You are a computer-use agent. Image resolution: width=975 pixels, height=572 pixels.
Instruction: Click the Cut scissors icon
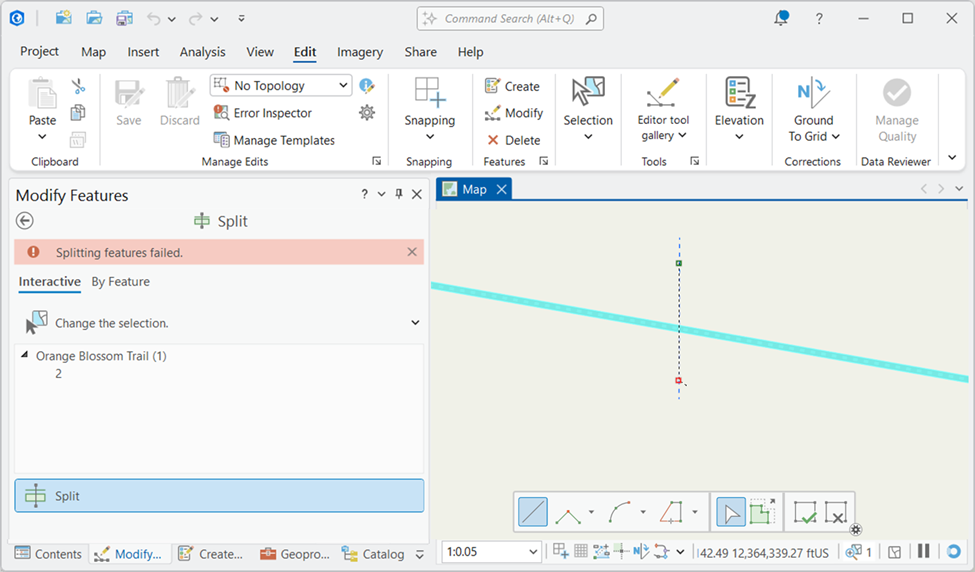tap(78, 86)
